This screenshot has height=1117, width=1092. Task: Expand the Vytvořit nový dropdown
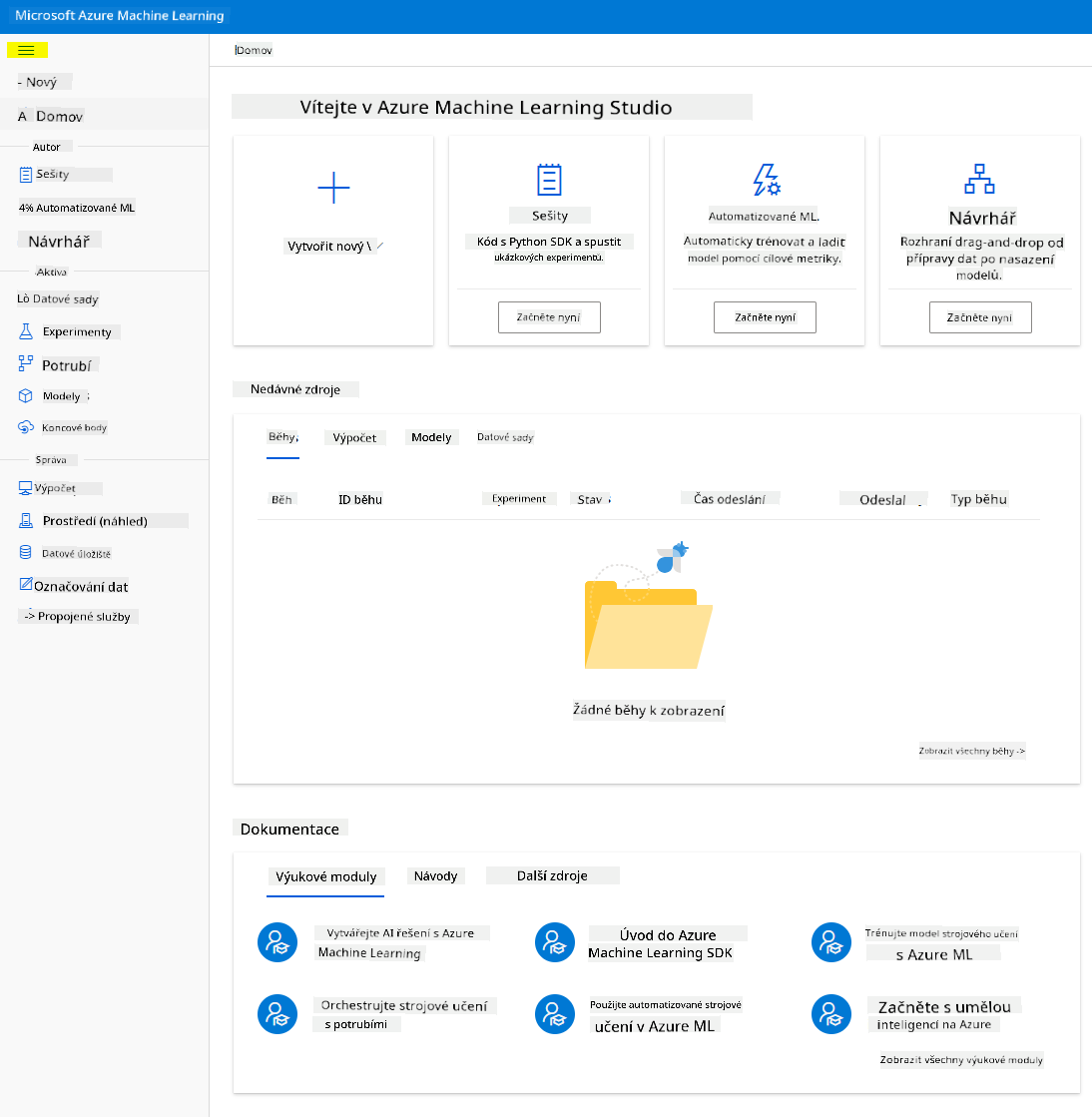coord(333,247)
